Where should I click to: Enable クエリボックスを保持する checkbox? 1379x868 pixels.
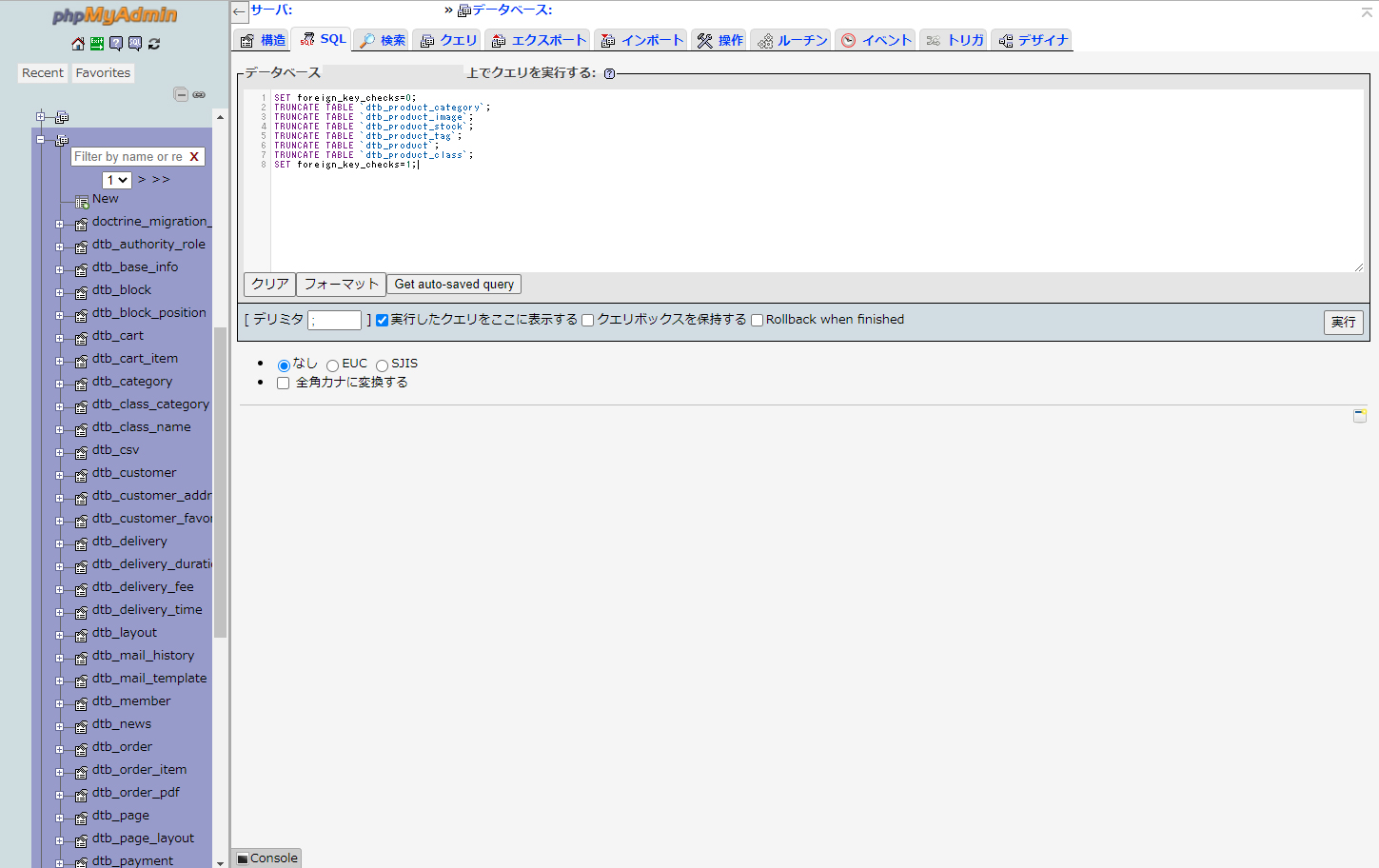[x=588, y=321]
